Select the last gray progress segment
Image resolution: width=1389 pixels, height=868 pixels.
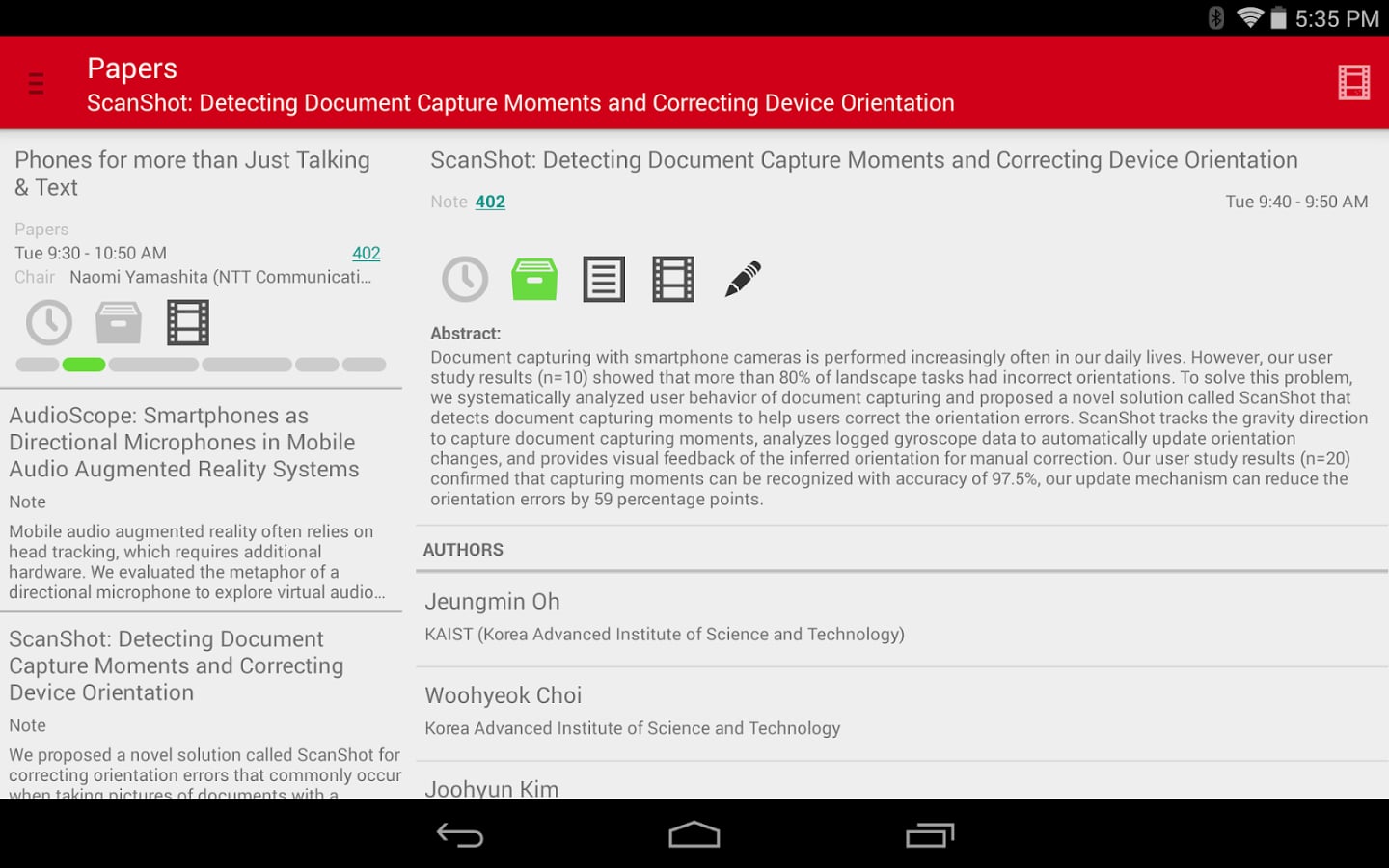click(365, 365)
